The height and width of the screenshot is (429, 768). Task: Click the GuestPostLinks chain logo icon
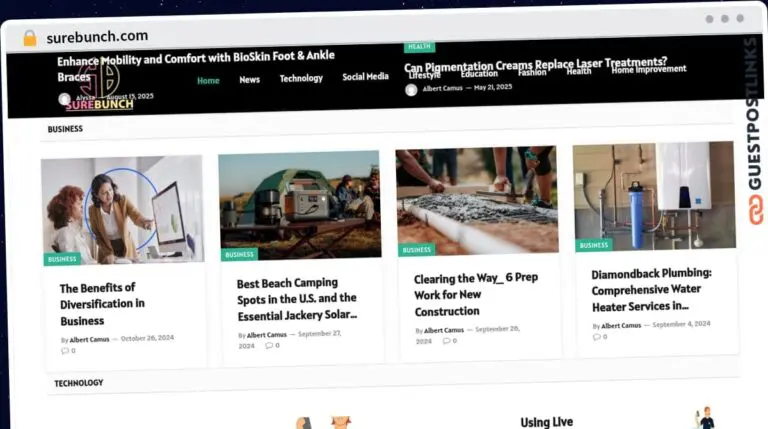753,211
